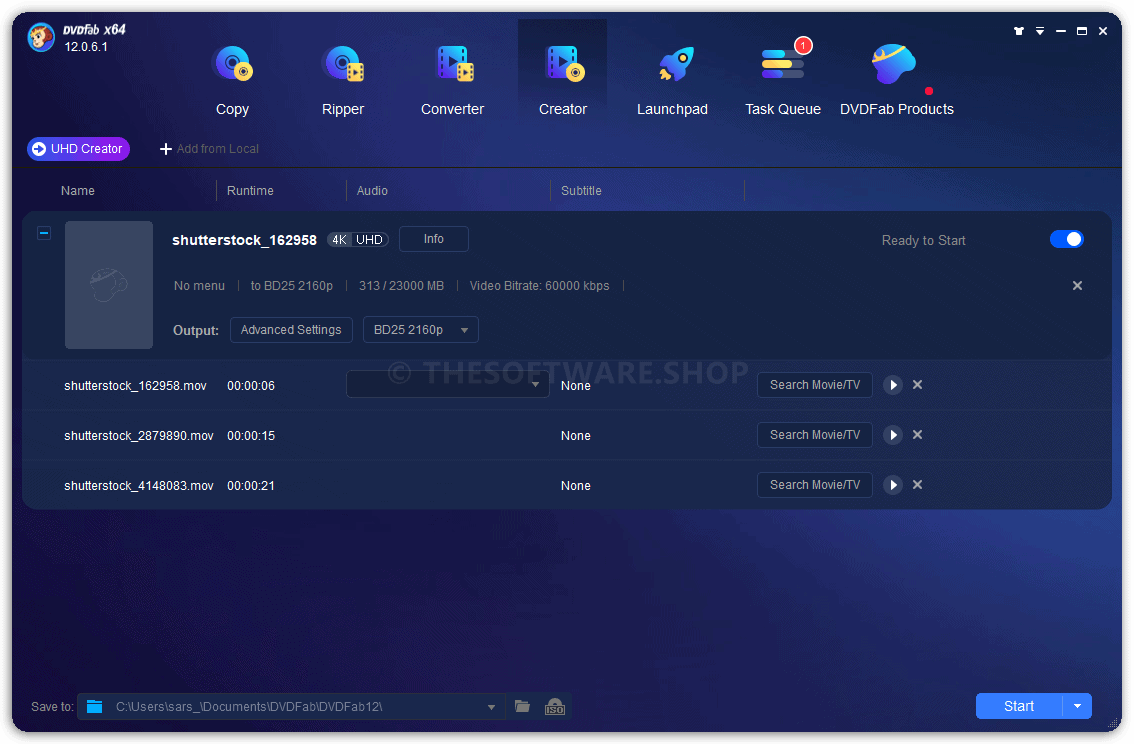Click the Audio column header
Viewport: 1134px width, 744px height.
pos(372,191)
